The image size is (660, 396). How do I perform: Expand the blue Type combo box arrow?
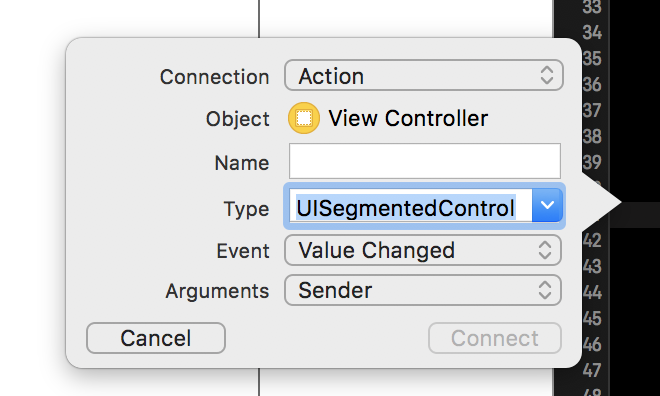coord(547,205)
